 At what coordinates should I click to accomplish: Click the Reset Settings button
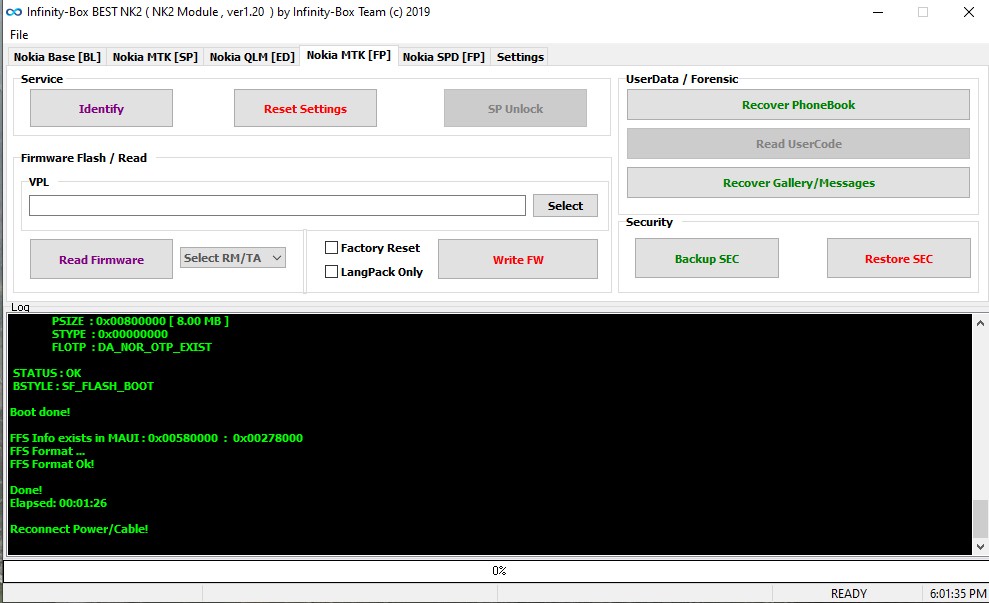[x=305, y=108]
